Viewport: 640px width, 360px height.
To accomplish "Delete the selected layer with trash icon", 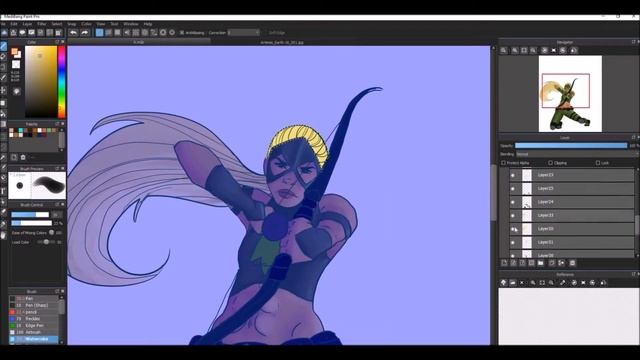I will [572, 263].
